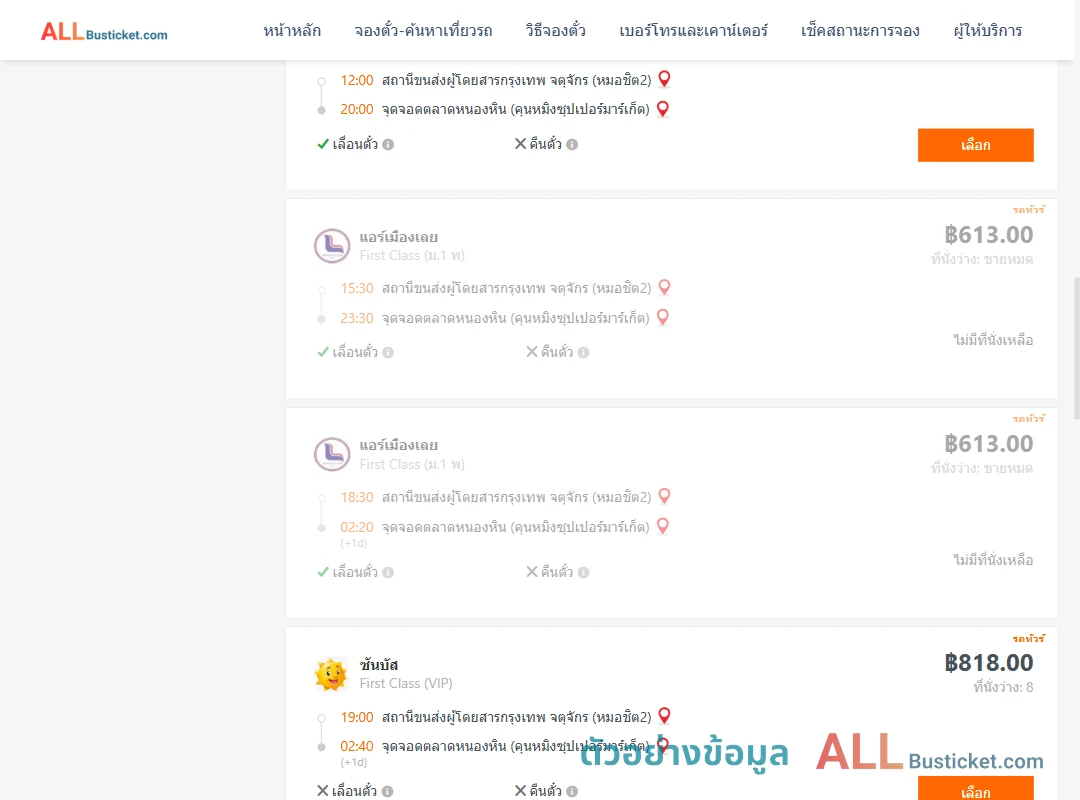Image resolution: width=1080 pixels, height=800 pixels.
Task: Click map pin for 23:30 arrival stop
Action: click(x=663, y=318)
